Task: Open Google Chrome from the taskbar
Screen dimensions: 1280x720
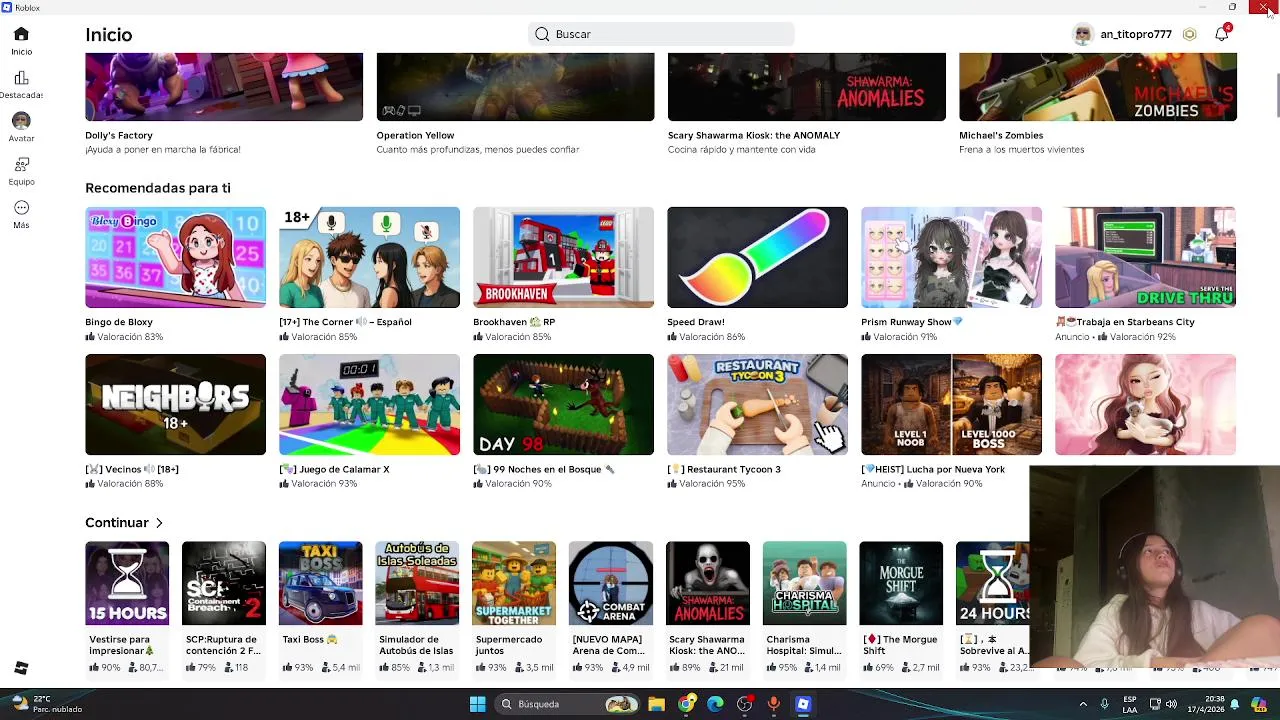Action: (686, 704)
